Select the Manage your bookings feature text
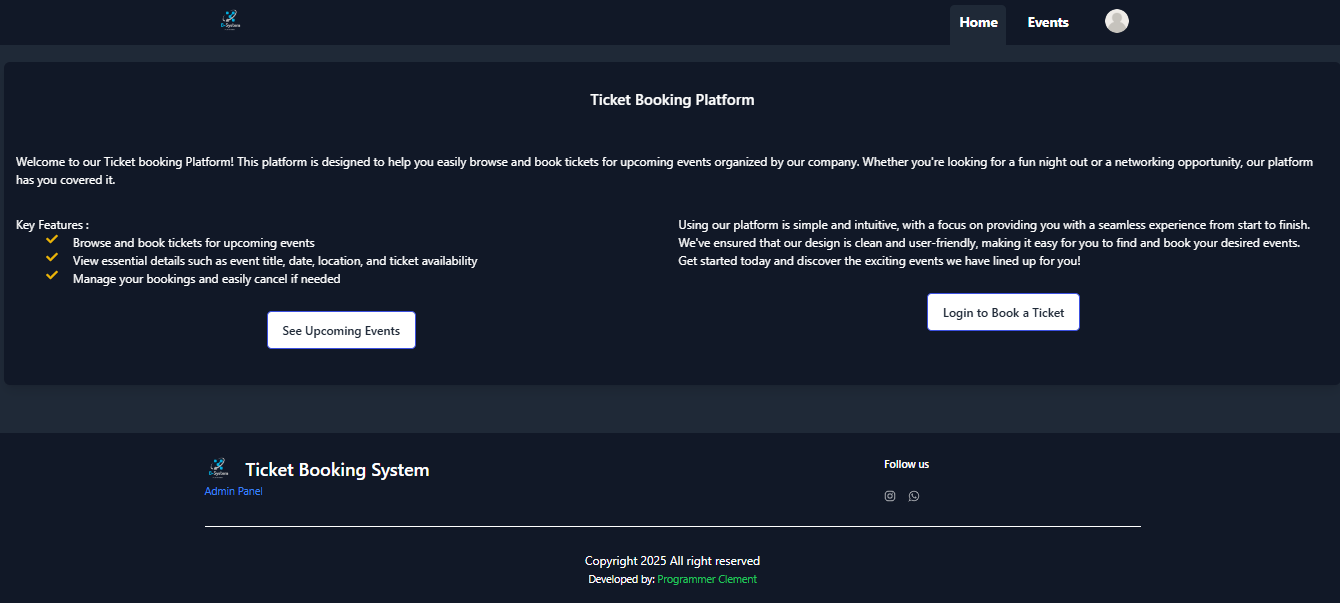The width and height of the screenshot is (1340, 603). (x=207, y=279)
